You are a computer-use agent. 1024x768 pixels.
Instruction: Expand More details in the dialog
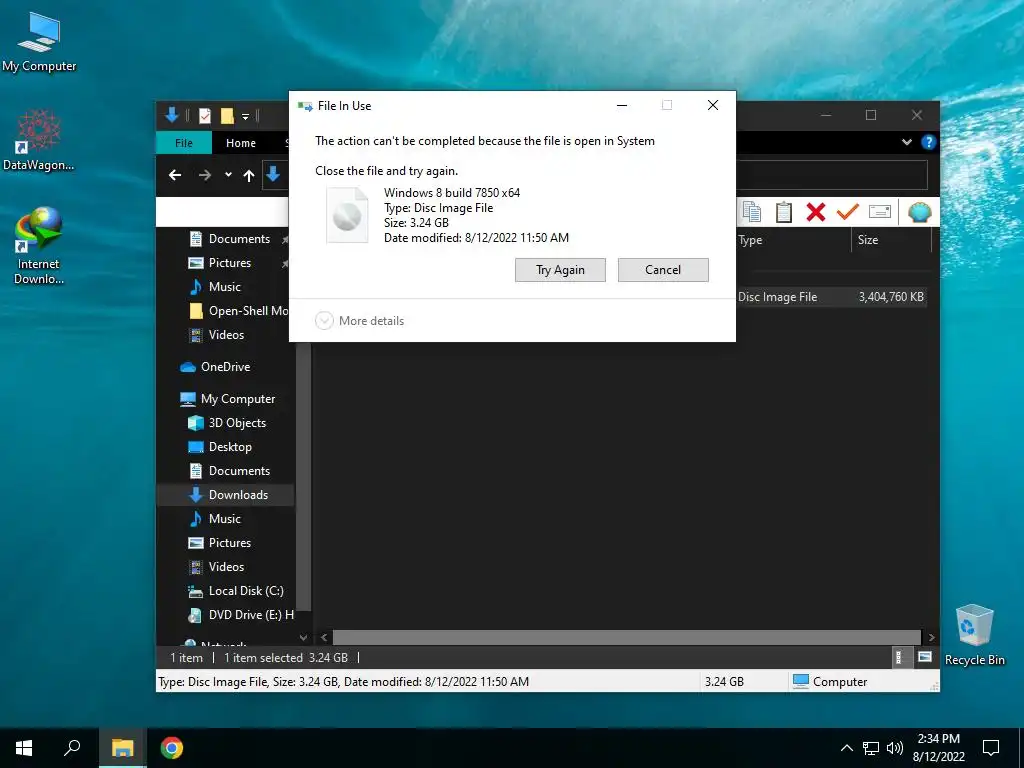click(x=360, y=321)
